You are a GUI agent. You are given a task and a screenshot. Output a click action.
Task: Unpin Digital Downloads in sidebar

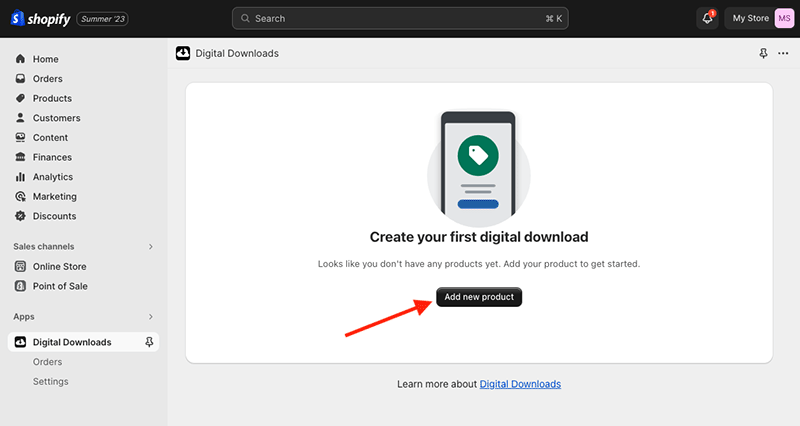[149, 342]
